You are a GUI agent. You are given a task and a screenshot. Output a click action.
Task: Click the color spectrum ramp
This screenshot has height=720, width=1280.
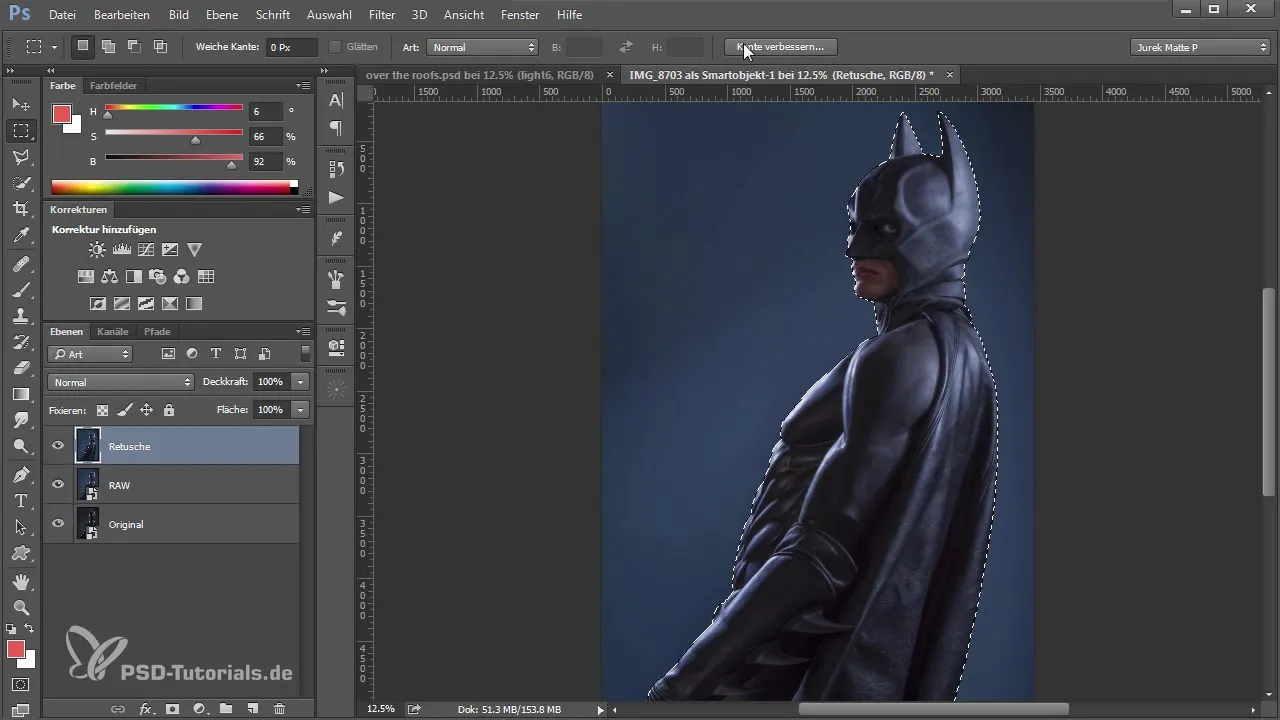(x=174, y=187)
